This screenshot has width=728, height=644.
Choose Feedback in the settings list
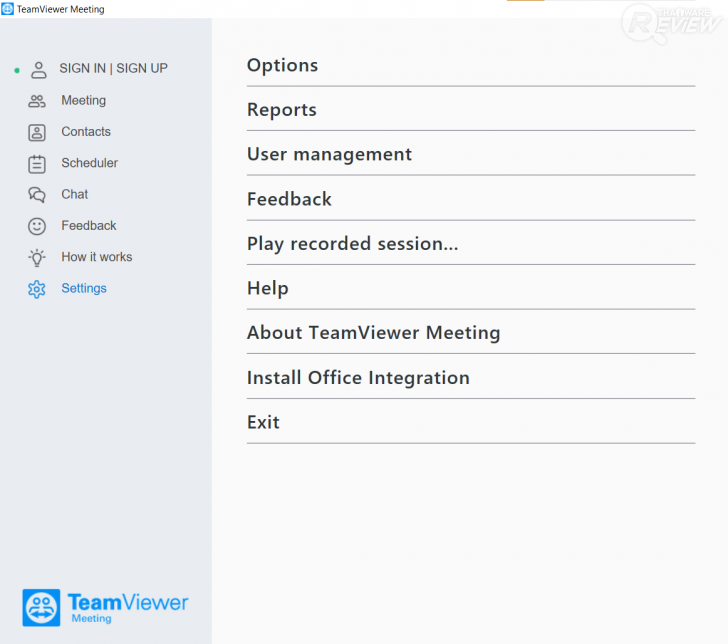[x=471, y=199]
